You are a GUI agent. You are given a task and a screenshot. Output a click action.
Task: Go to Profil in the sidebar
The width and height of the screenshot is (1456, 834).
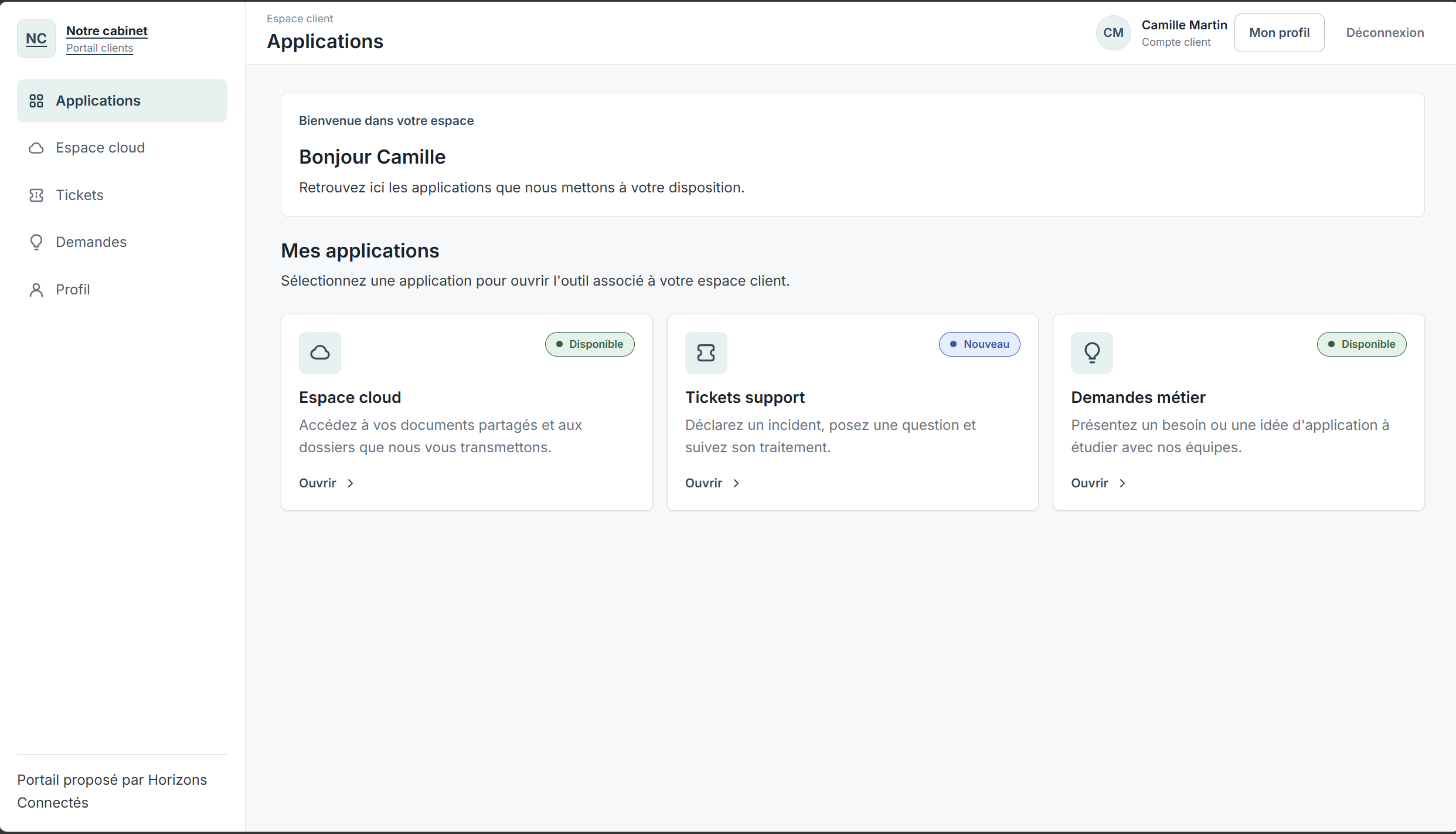click(122, 290)
